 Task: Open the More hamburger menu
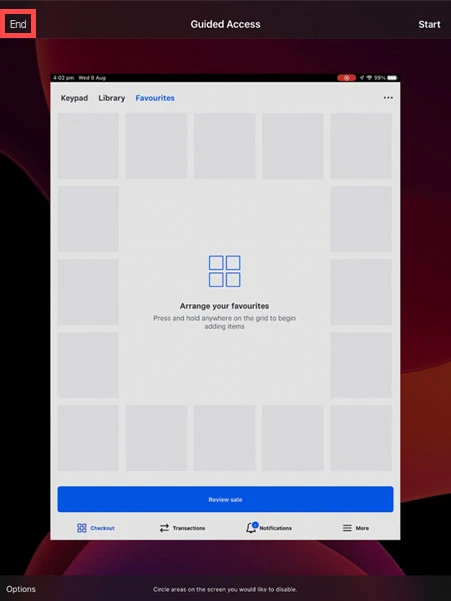tap(356, 528)
